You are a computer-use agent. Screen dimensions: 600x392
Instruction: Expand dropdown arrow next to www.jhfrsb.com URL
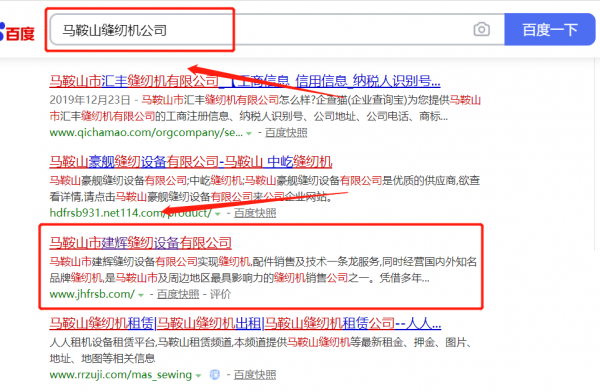[x=141, y=295]
